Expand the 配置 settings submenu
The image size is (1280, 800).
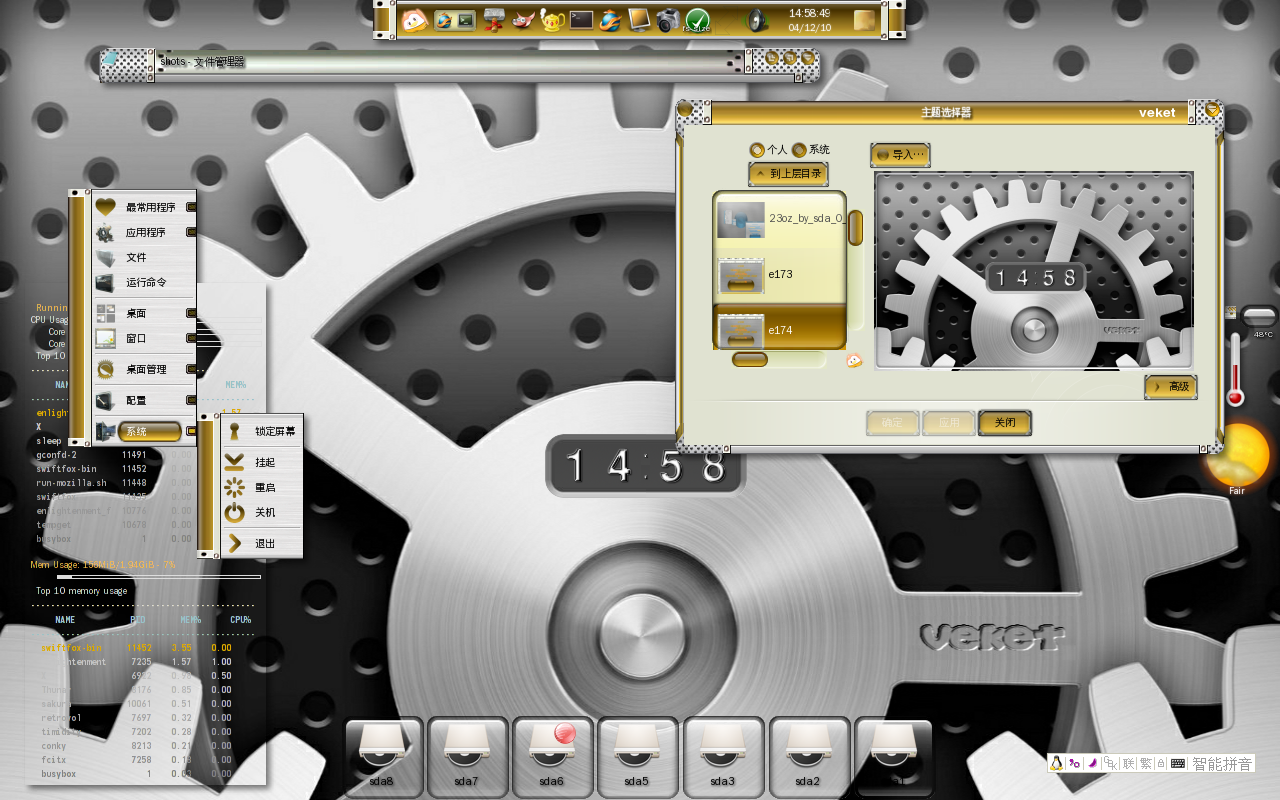145,400
